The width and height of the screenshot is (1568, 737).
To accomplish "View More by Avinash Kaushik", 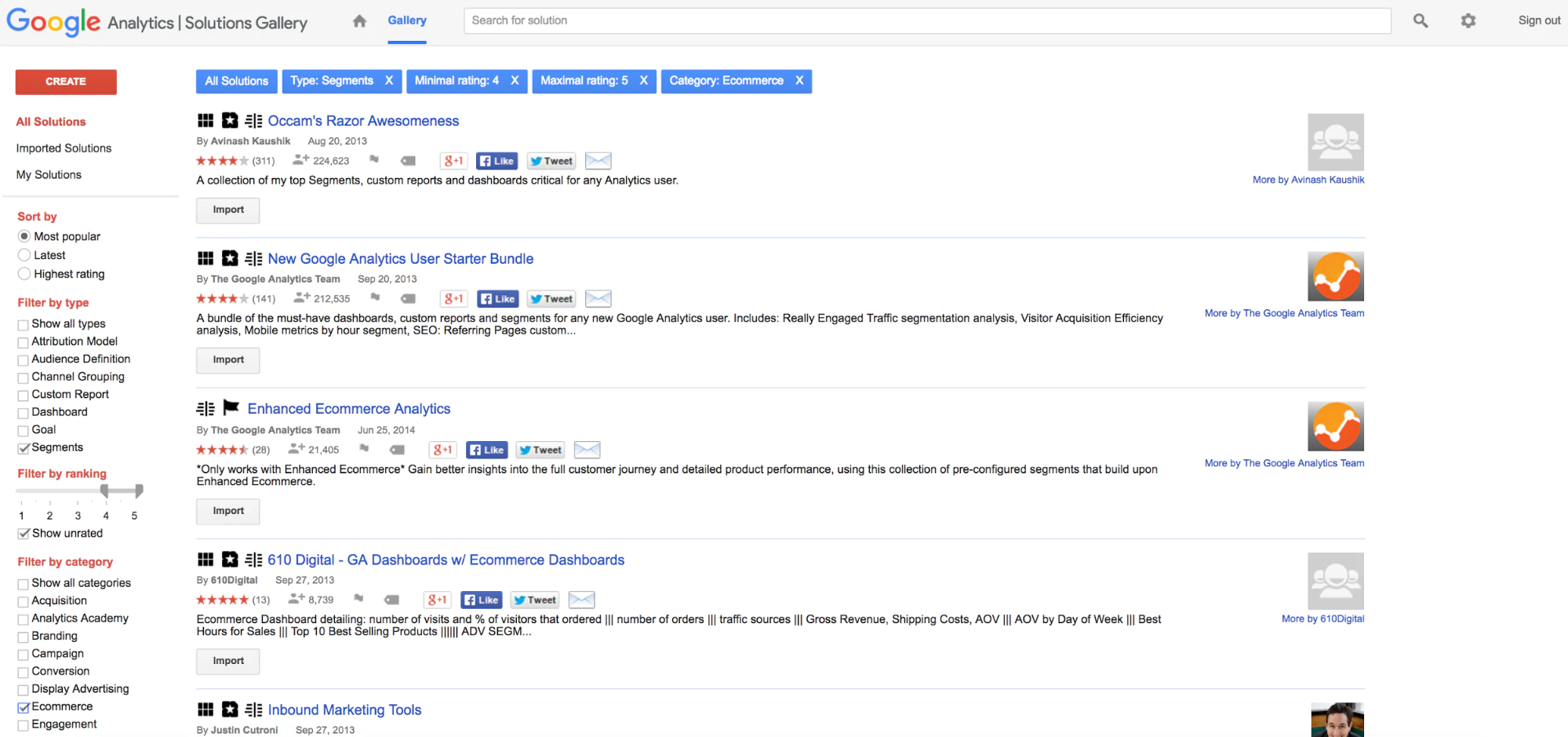I will coord(1308,180).
